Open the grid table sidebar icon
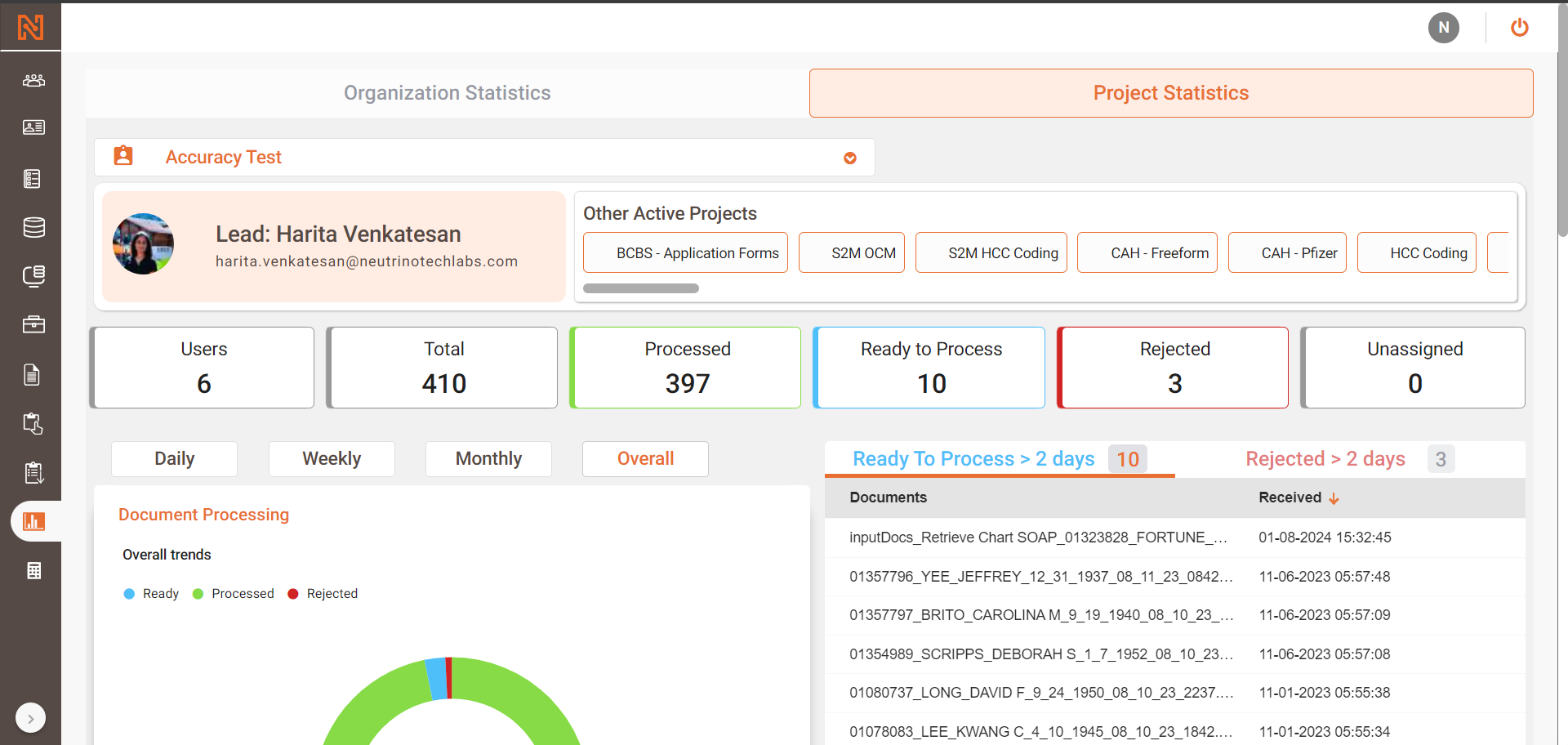 (33, 570)
